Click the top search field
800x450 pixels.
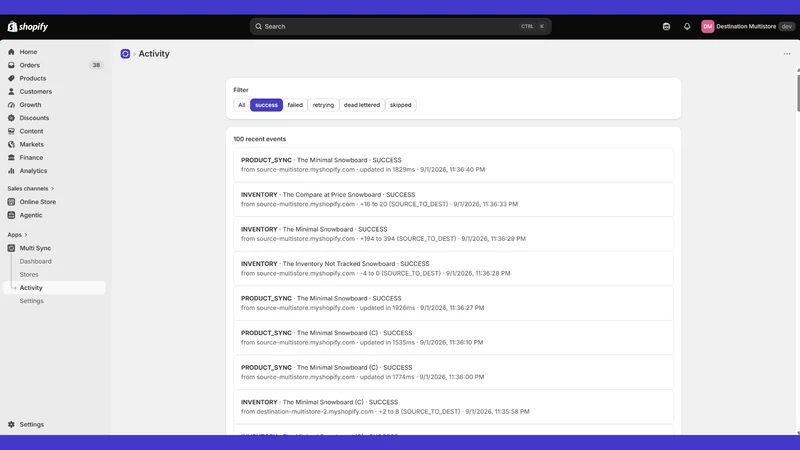pos(401,27)
